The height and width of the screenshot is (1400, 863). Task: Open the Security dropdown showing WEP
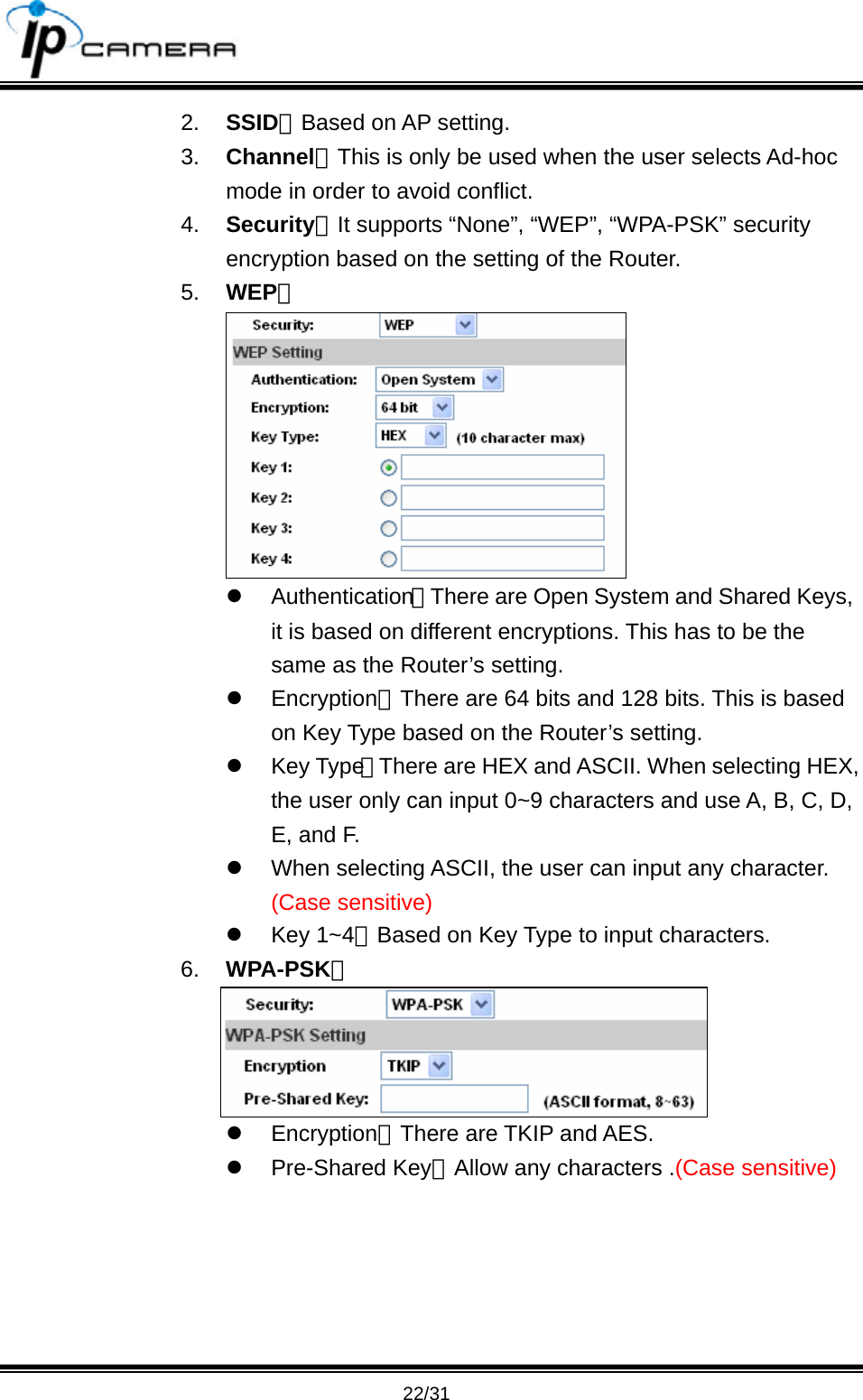tap(428, 325)
